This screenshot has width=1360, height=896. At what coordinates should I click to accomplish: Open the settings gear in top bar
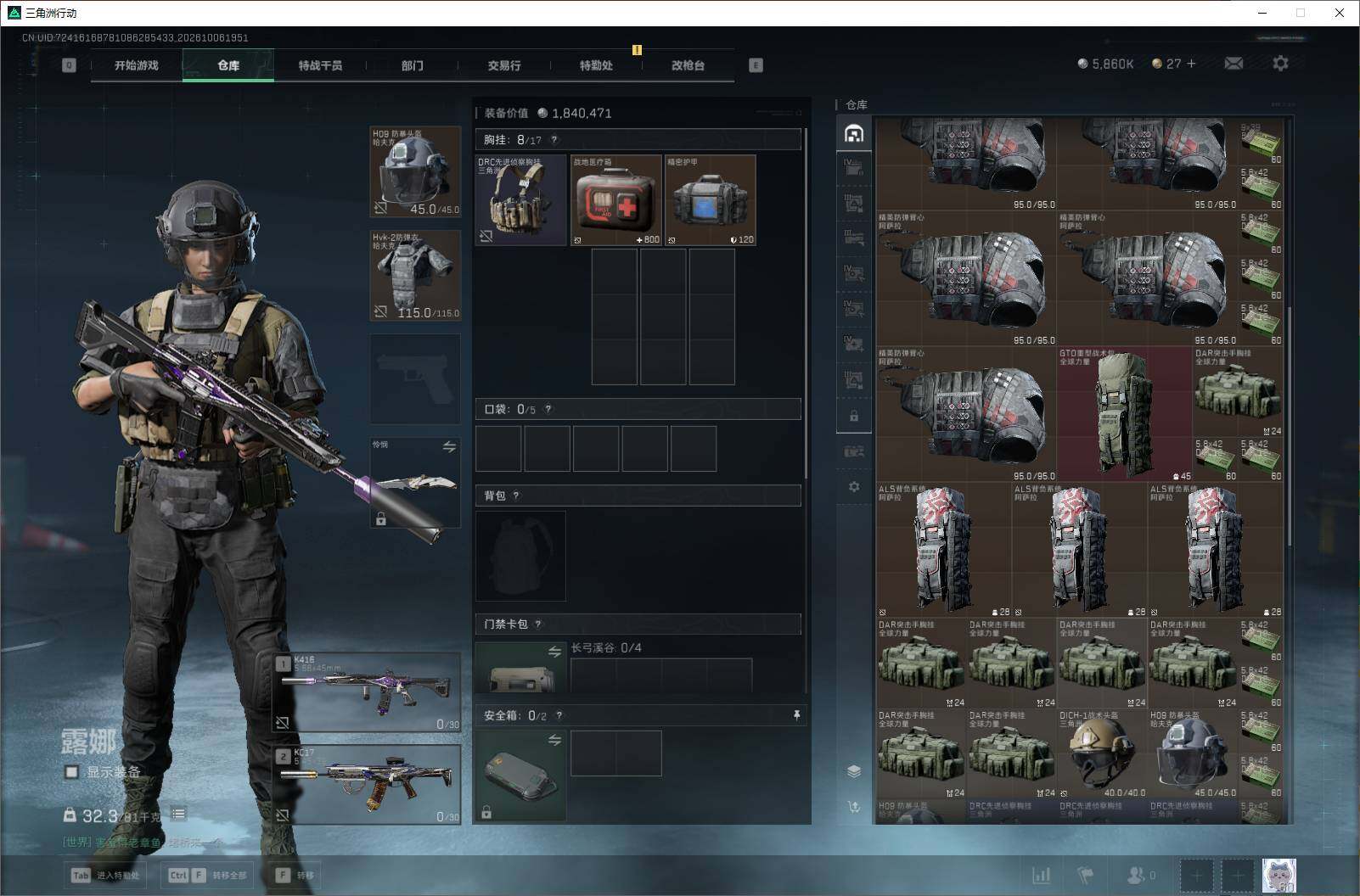1280,64
